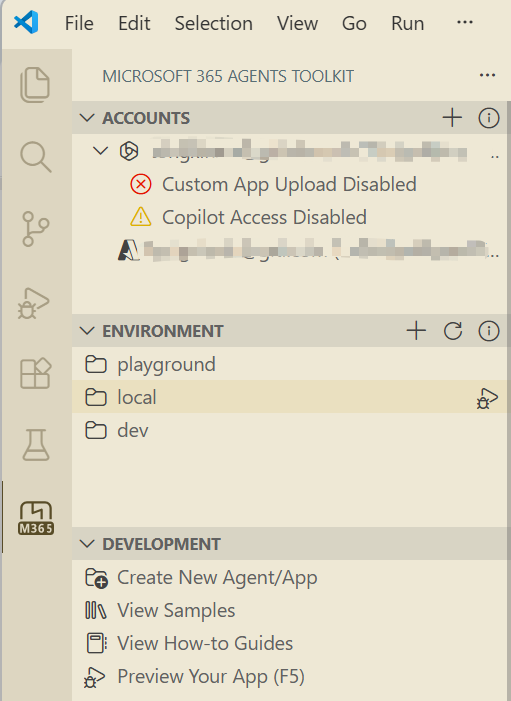Viewport: 511px width, 701px height.
Task: Select the playground environment
Action: click(x=290, y=364)
